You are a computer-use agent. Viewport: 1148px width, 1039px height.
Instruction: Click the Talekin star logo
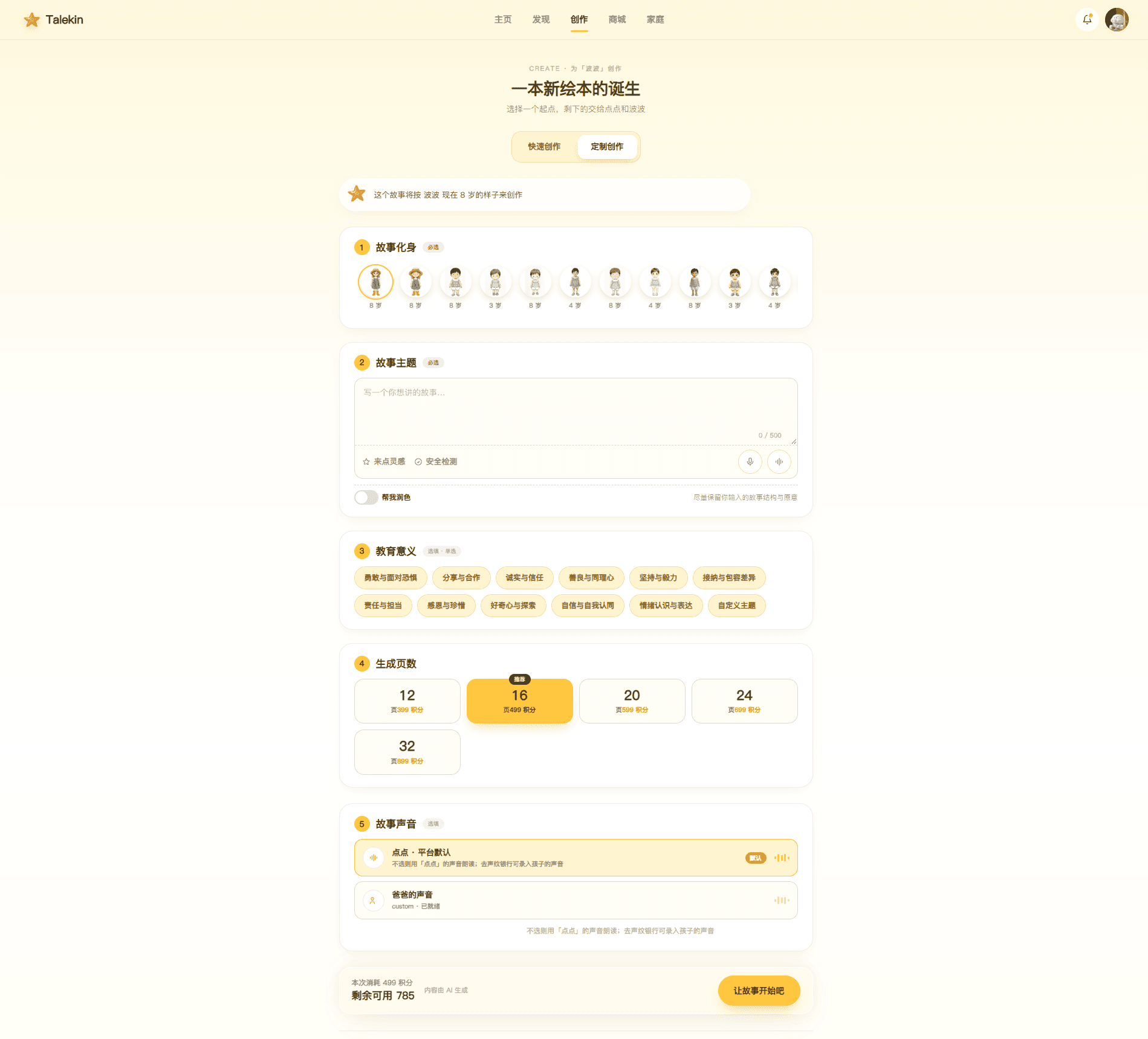coord(32,20)
